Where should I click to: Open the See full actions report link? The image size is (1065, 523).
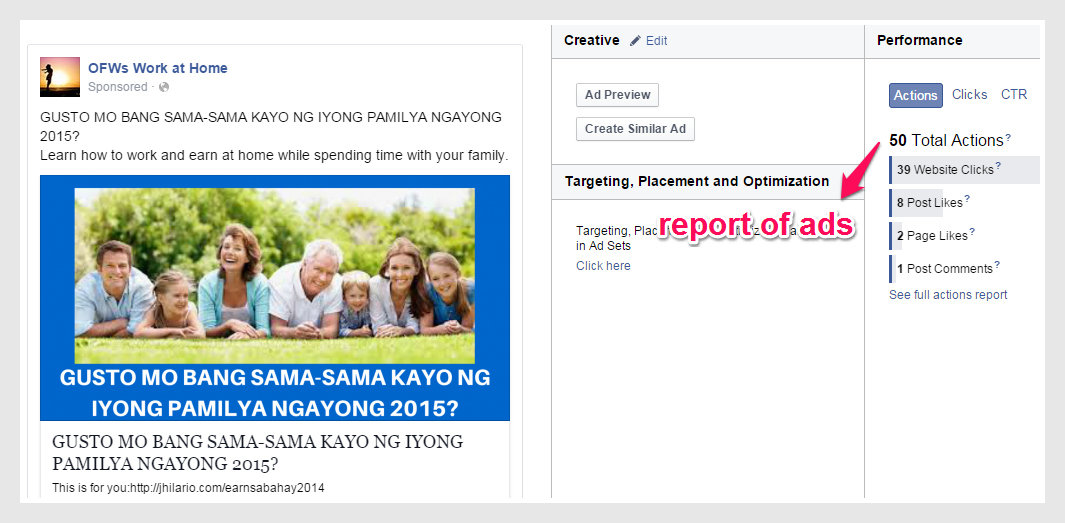(x=948, y=295)
